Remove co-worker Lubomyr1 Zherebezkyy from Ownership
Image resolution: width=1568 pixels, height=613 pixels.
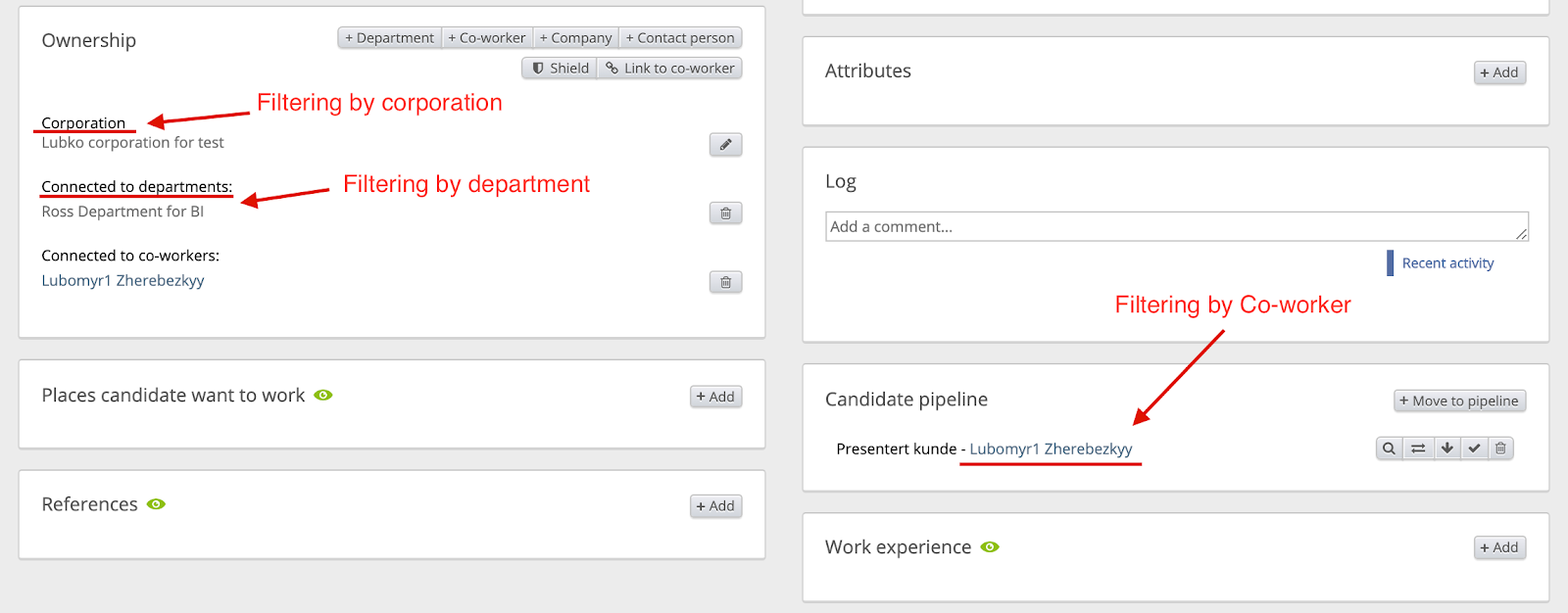click(x=725, y=282)
